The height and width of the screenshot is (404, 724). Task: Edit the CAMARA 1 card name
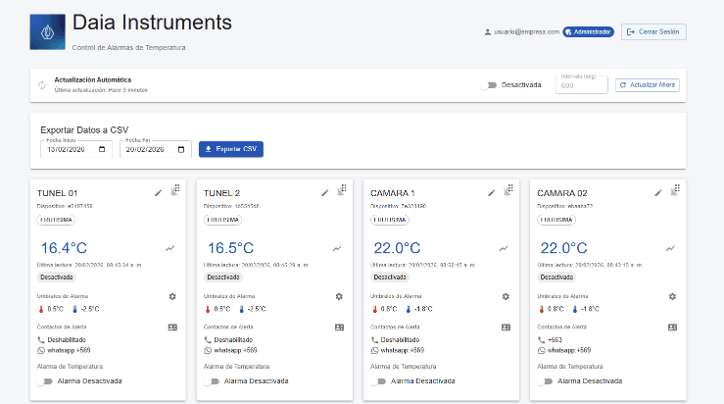[491, 193]
